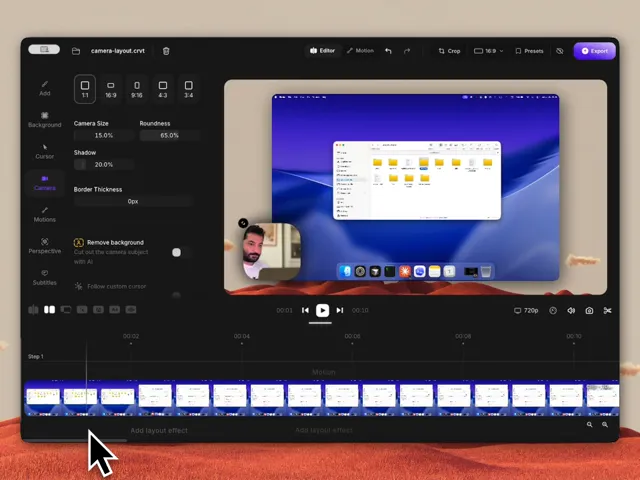640x480 pixels.
Task: Take a snapshot with the camera icon
Action: click(x=589, y=311)
